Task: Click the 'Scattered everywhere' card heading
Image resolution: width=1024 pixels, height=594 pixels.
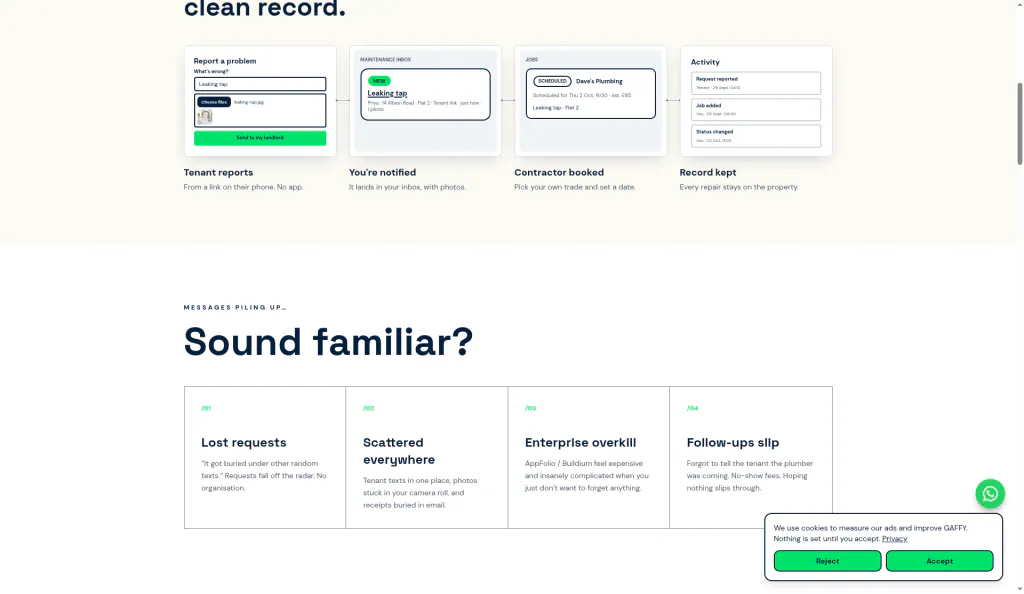Action: 398,451
